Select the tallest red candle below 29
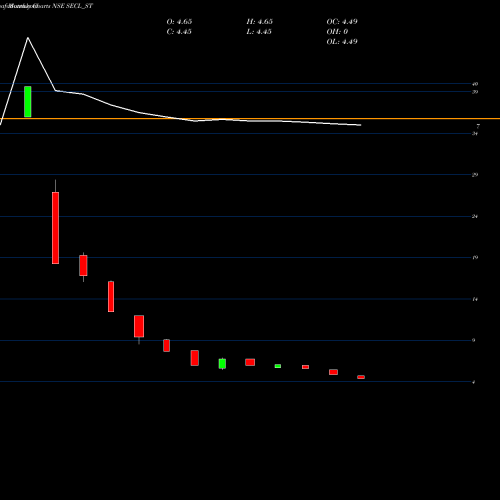 [x=55, y=228]
